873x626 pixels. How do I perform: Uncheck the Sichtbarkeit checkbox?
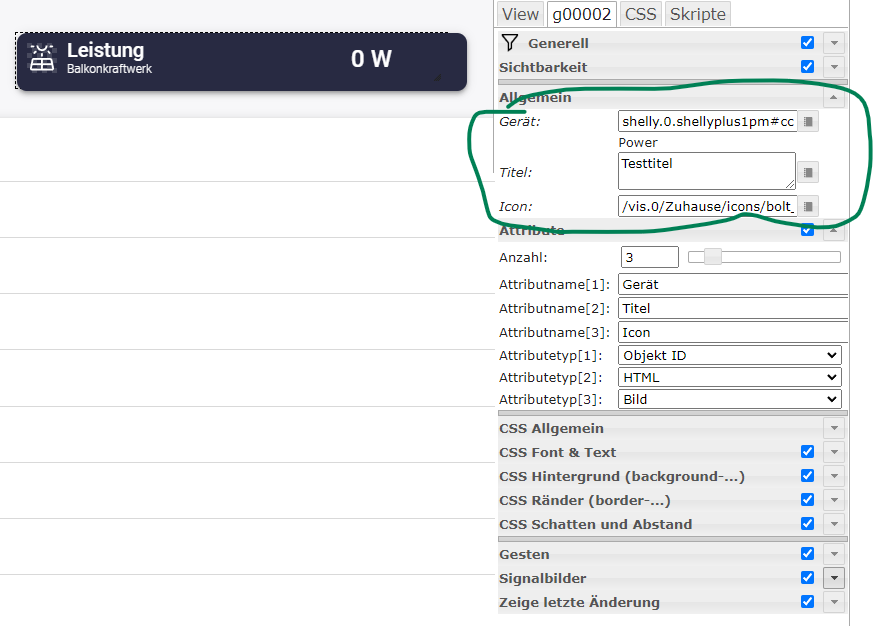pos(807,67)
